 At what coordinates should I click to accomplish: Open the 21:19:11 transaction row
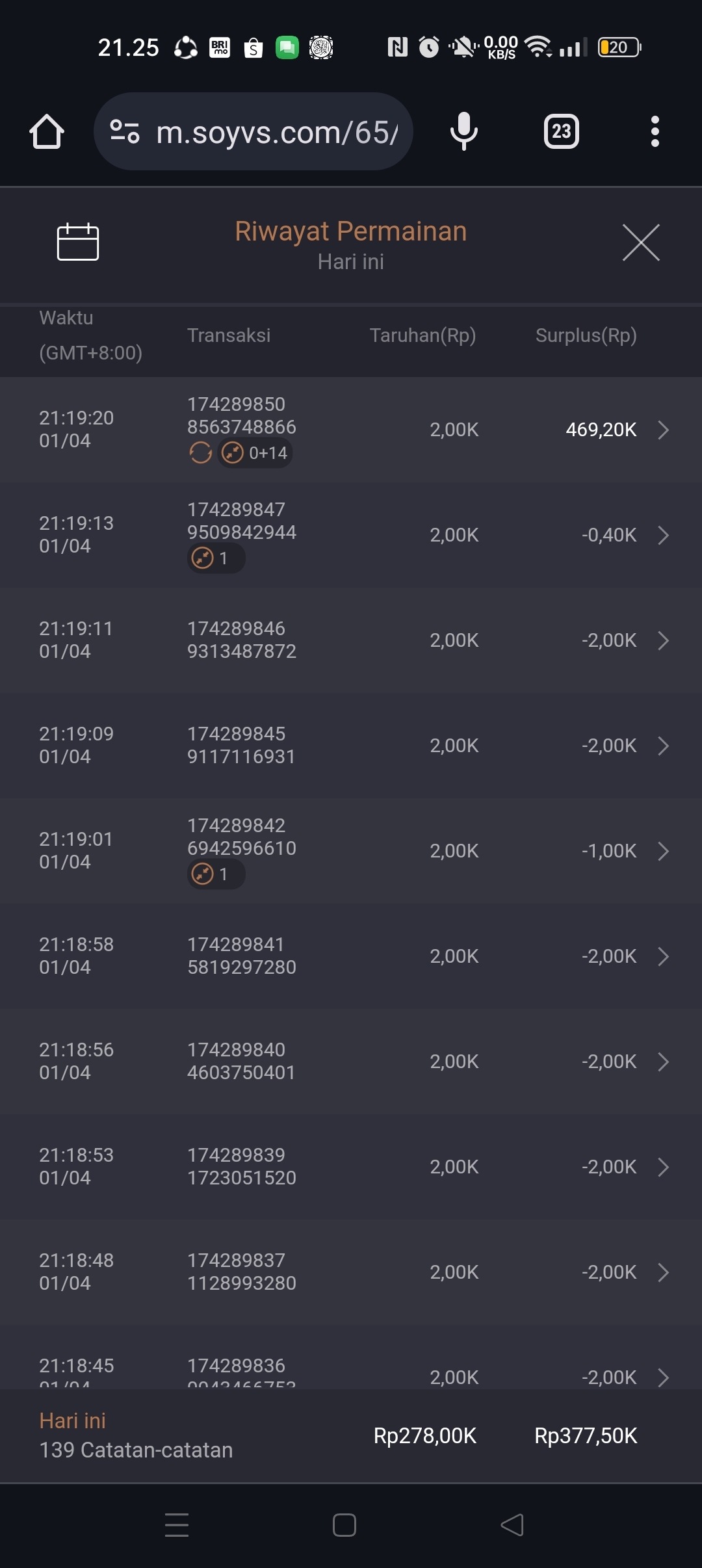pos(351,640)
